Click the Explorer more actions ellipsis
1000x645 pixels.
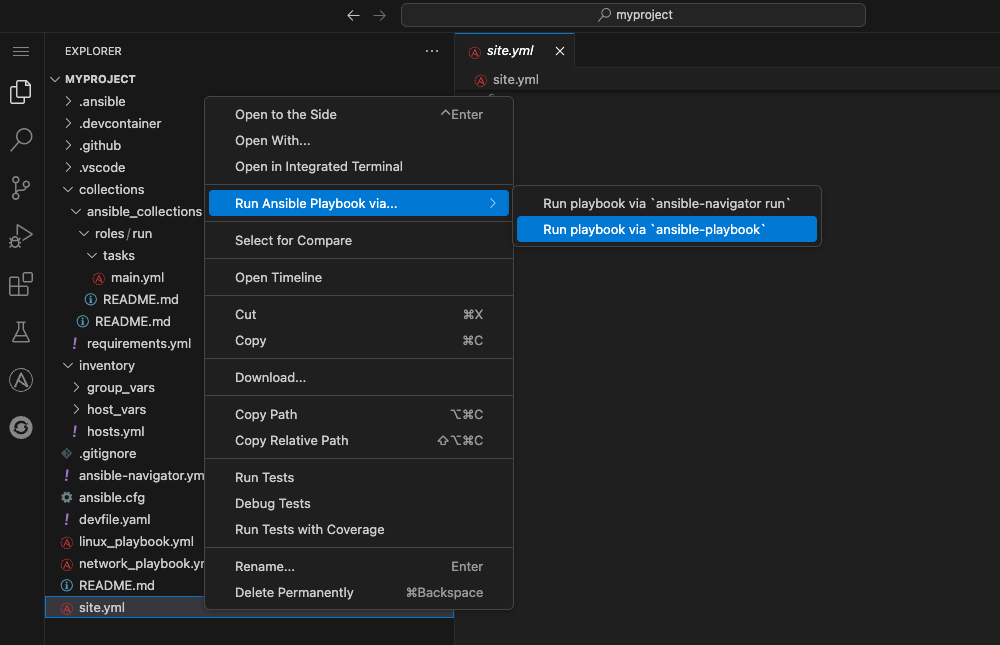pyautogui.click(x=432, y=51)
